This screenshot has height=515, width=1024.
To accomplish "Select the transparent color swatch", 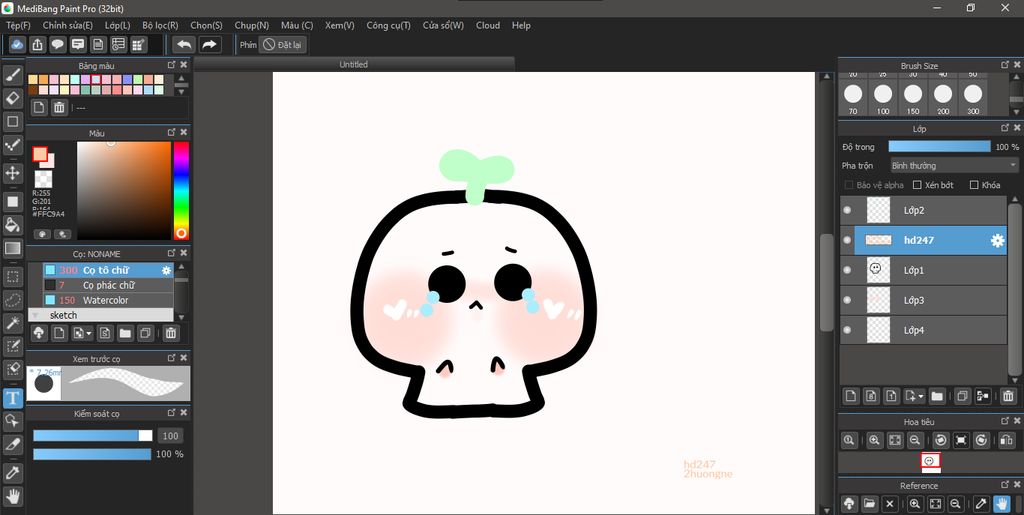I will tap(43, 179).
